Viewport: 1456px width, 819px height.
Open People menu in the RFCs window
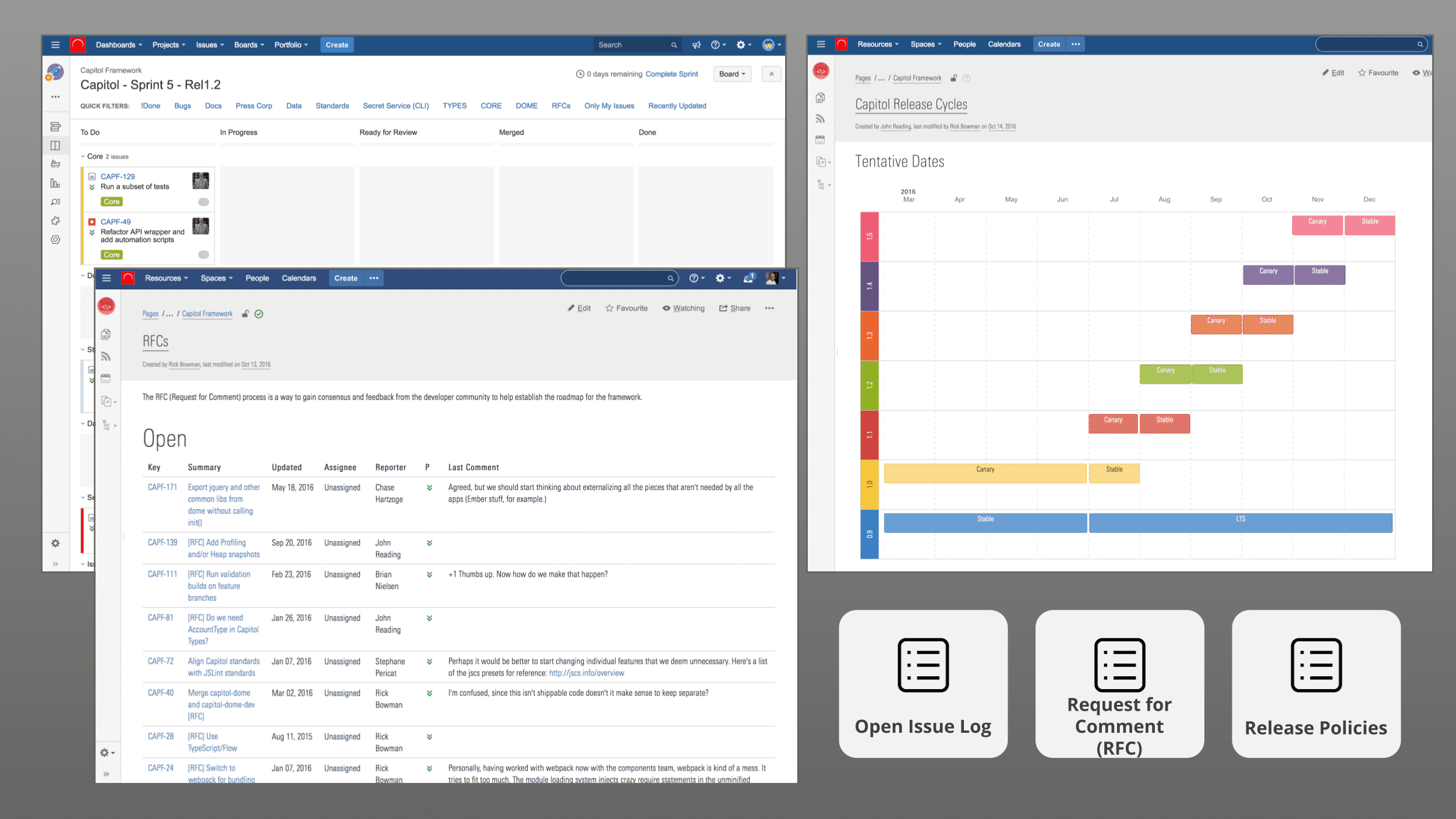257,278
